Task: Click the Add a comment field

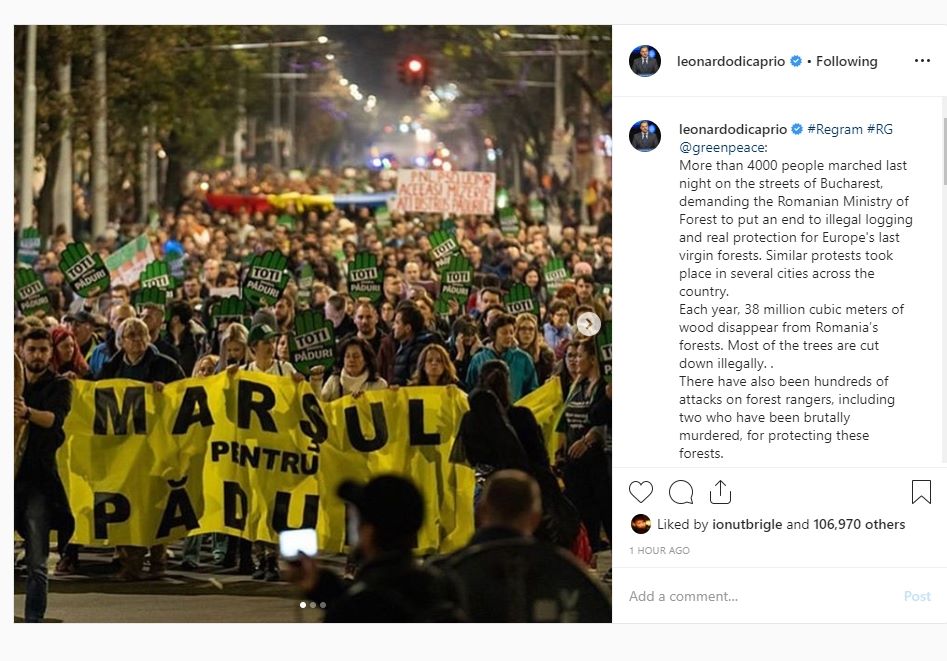Action: pyautogui.click(x=761, y=596)
